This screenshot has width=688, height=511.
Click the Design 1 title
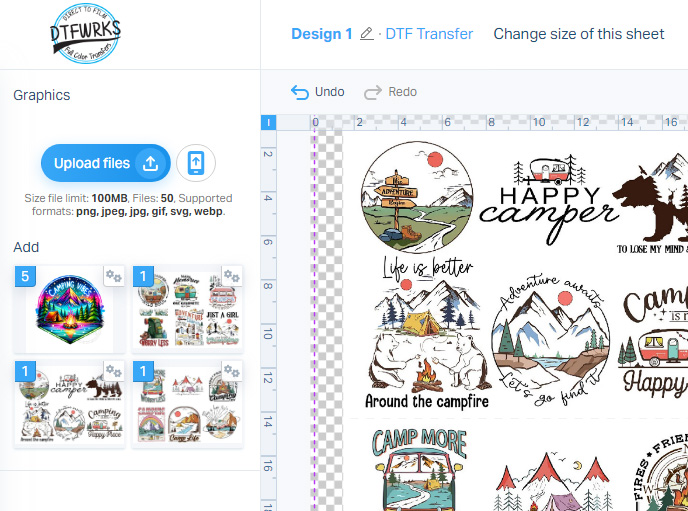point(322,34)
